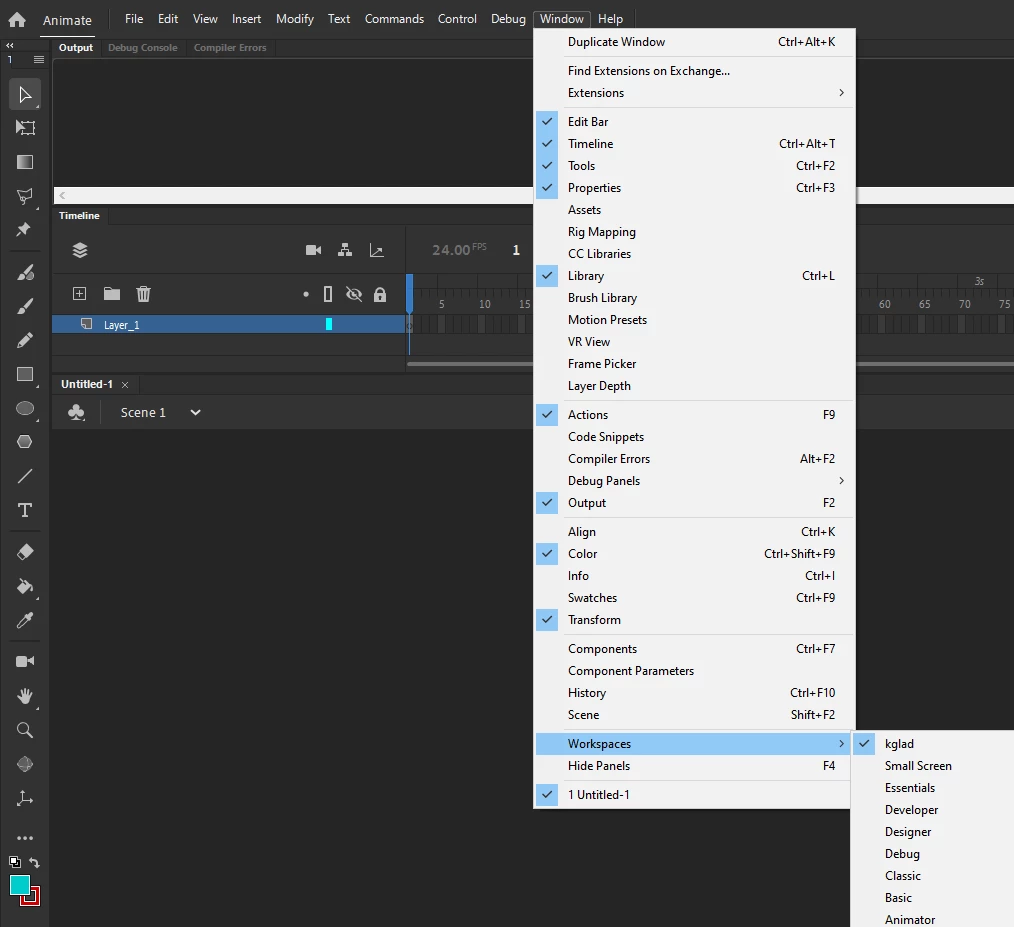Select the Fluid Brush tool
Viewport: 1014px width, 927px height.
click(25, 273)
